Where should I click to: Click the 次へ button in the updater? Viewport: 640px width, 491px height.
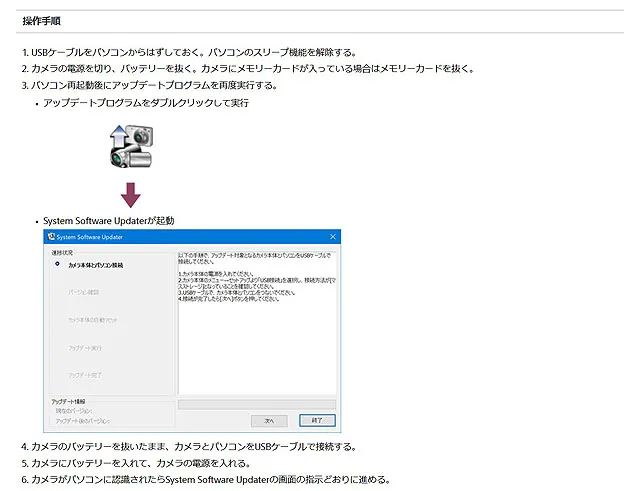[269, 420]
